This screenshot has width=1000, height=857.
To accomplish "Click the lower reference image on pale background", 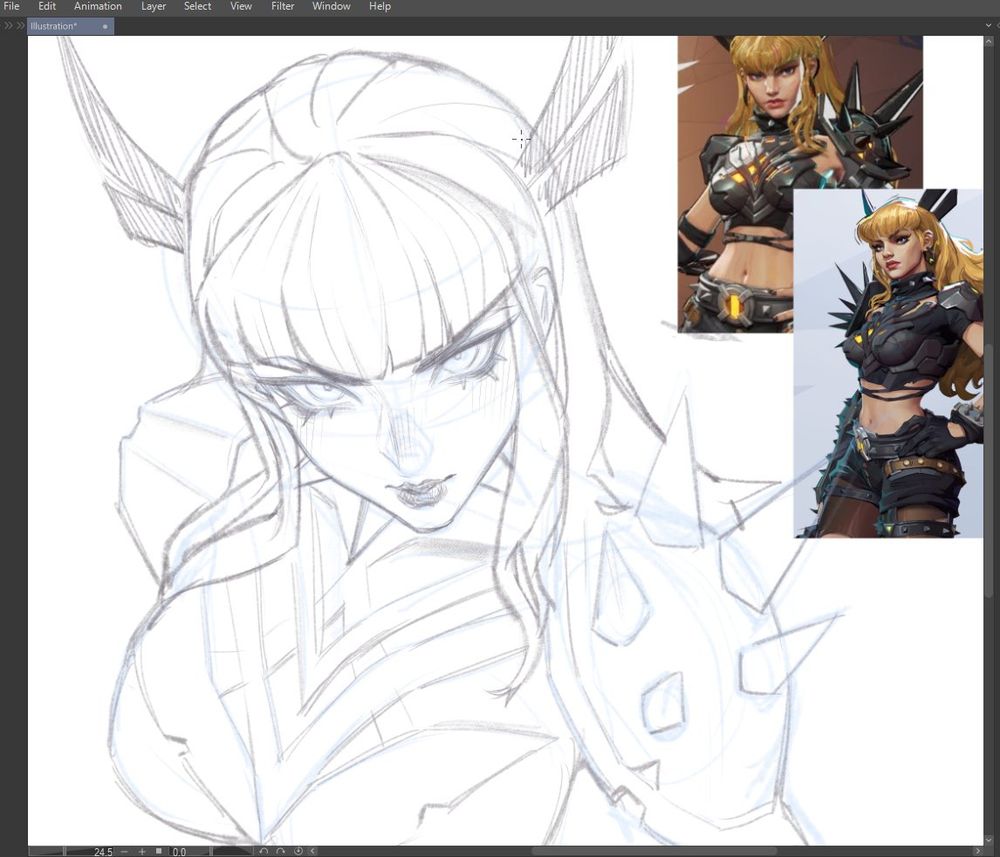I will (x=888, y=363).
